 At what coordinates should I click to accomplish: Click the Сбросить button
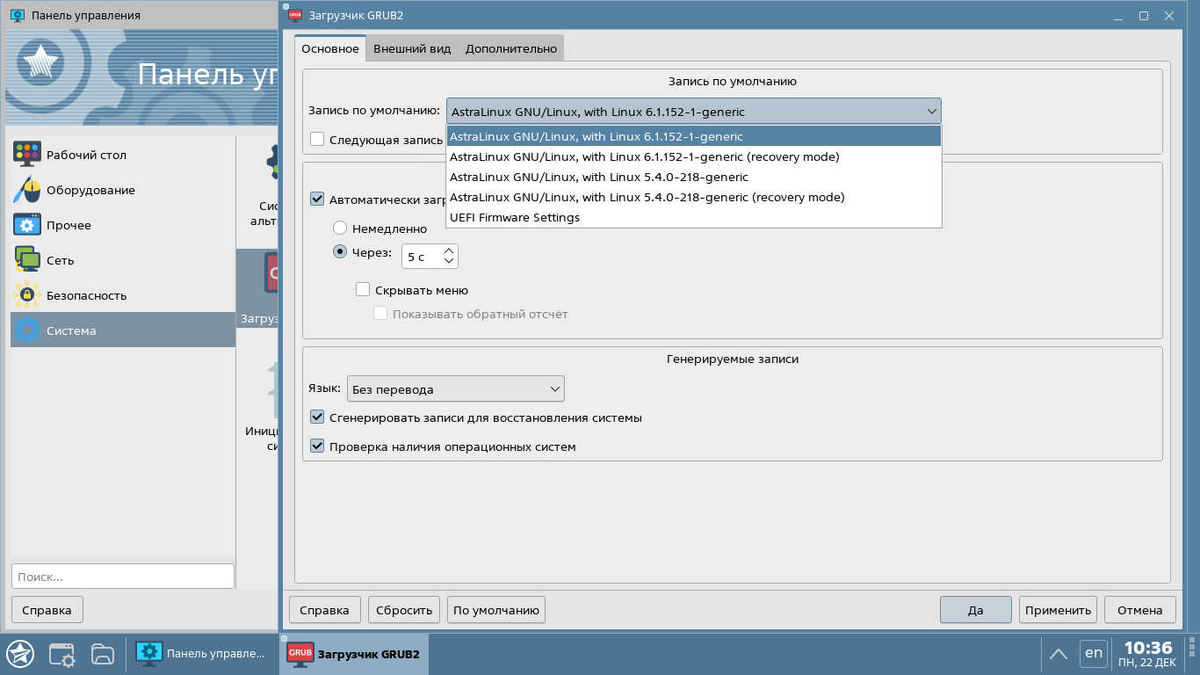(404, 609)
